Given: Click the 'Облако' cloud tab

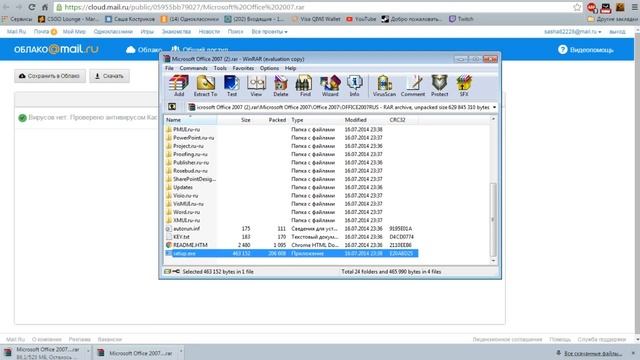Looking at the screenshot, I should coord(144,50).
